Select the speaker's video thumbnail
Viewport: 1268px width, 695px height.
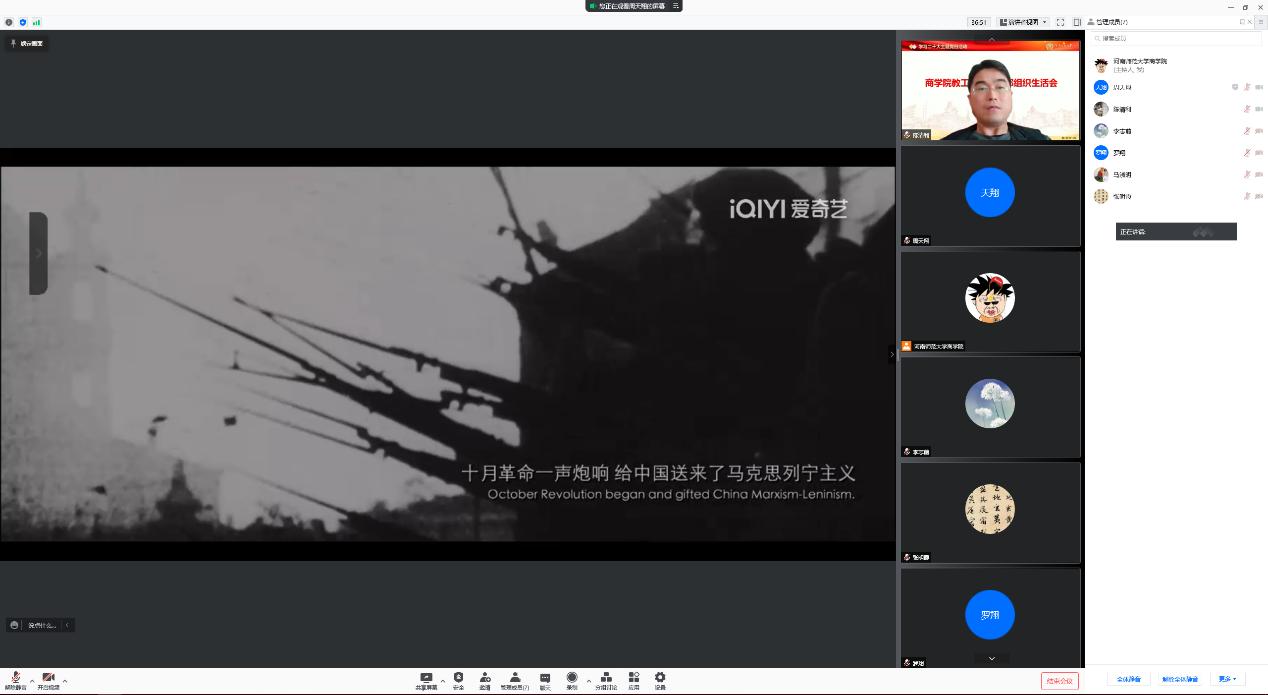point(990,91)
